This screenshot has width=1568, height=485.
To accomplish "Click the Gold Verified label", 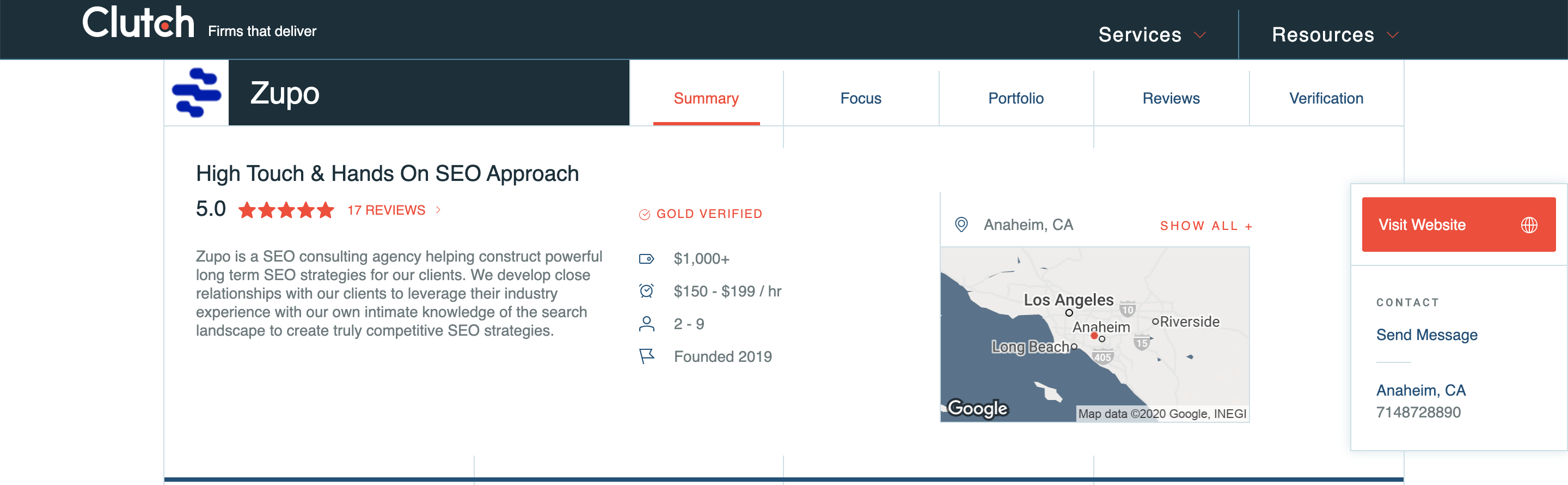I will pyautogui.click(x=709, y=214).
